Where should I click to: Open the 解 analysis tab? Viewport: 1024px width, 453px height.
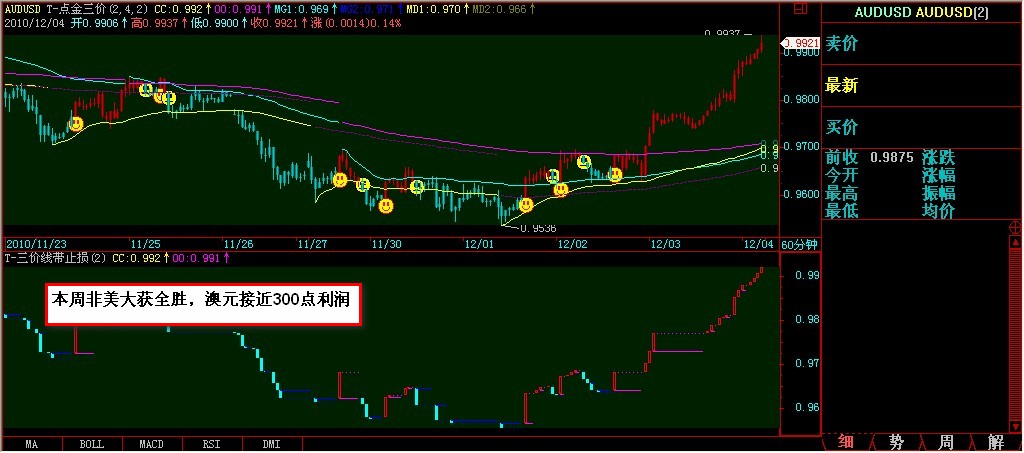997,443
